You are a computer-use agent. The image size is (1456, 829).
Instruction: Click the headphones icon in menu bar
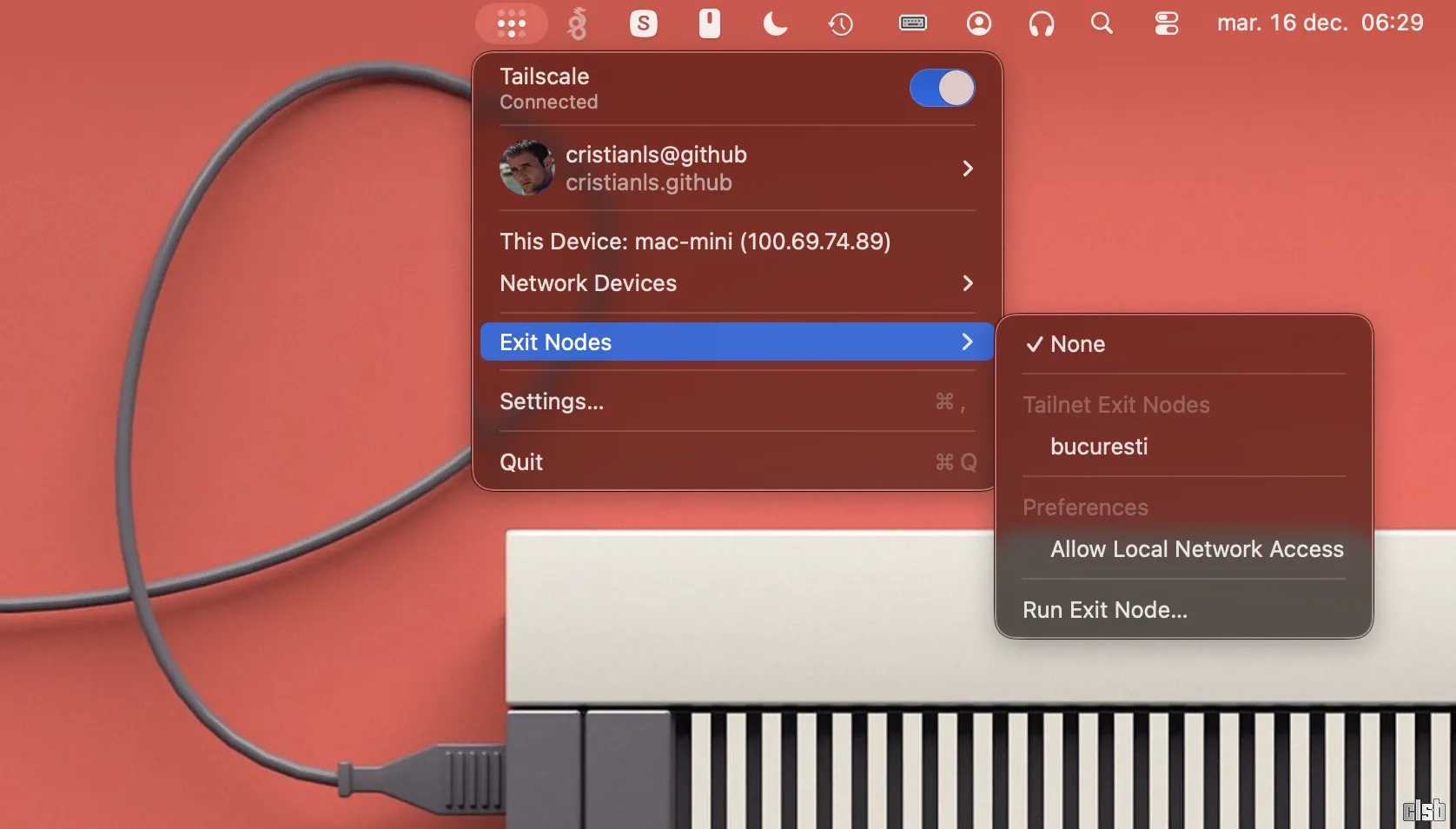tap(1041, 23)
